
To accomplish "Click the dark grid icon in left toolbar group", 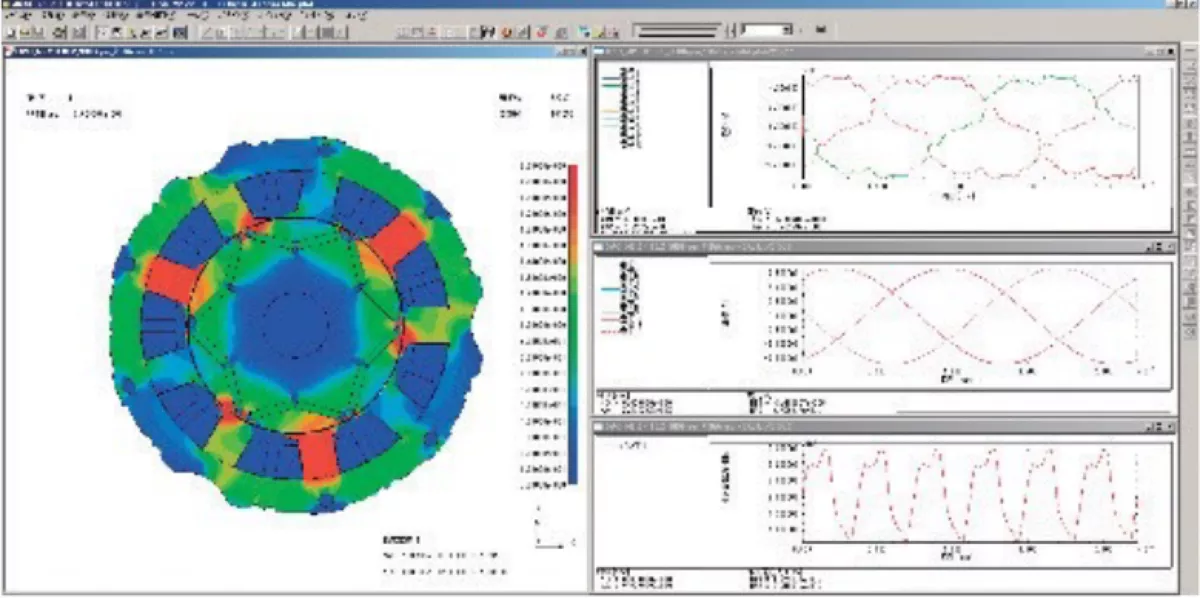I will 180,33.
